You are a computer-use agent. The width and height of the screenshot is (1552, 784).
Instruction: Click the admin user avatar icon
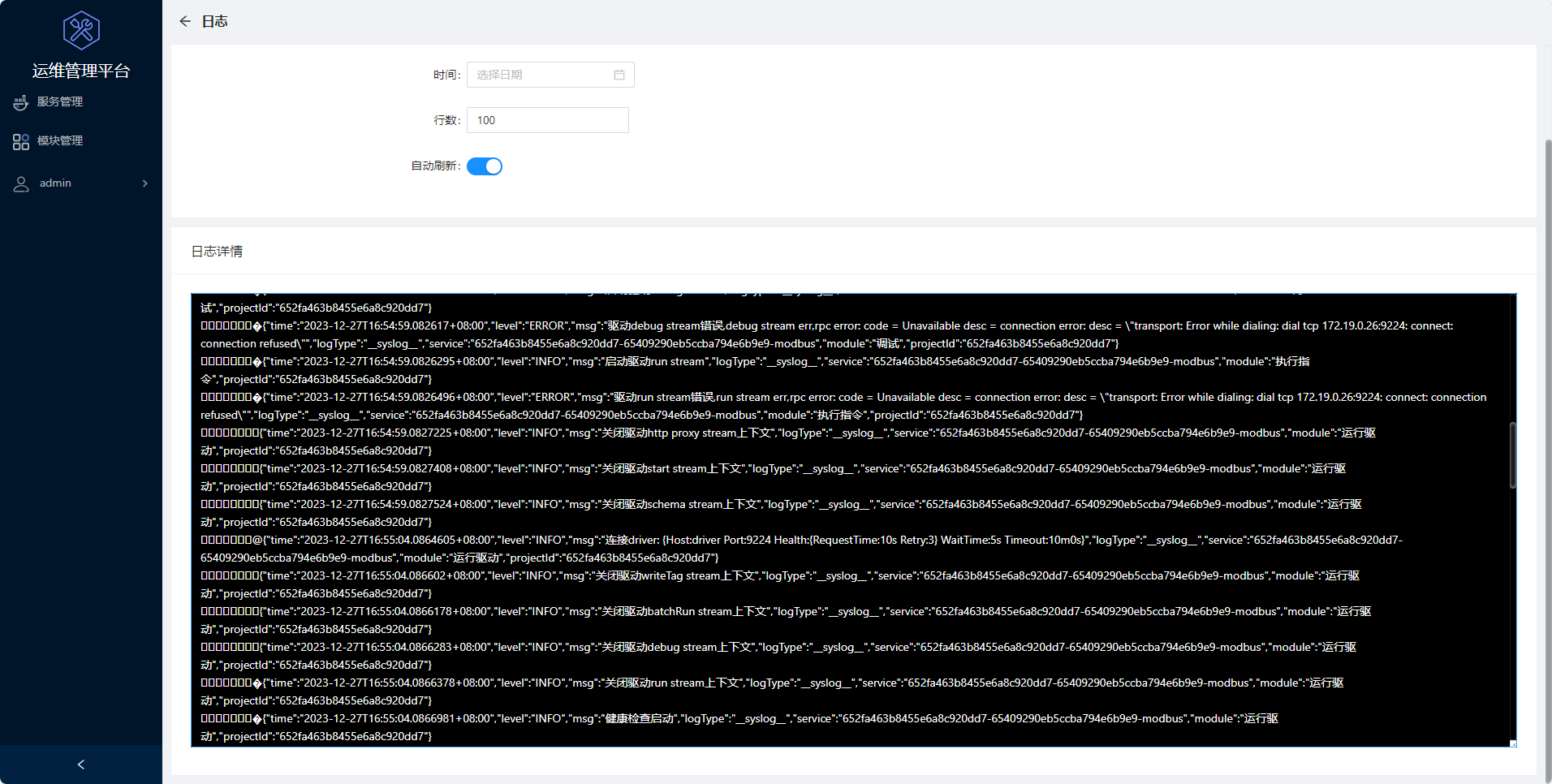coord(21,184)
